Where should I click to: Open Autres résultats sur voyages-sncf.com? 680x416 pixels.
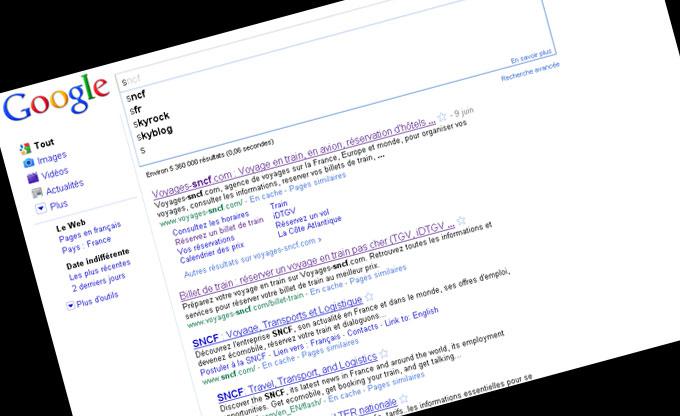(x=253, y=259)
